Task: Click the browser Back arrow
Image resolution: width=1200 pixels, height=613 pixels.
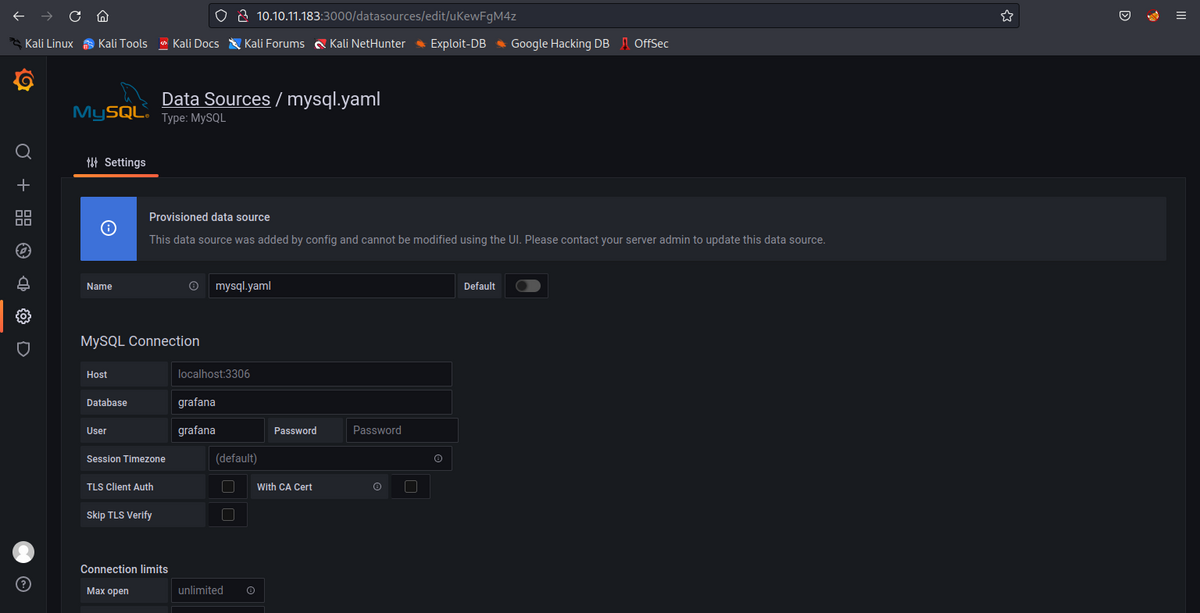Action: pos(19,16)
